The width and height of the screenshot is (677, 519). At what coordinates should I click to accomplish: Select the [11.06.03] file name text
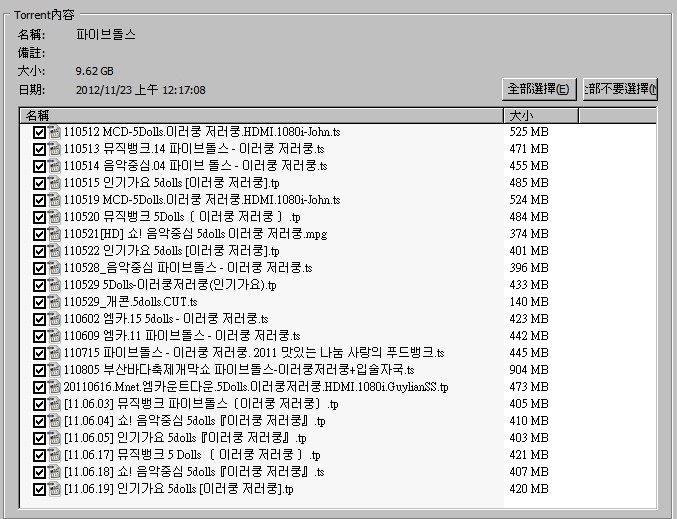(x=201, y=404)
